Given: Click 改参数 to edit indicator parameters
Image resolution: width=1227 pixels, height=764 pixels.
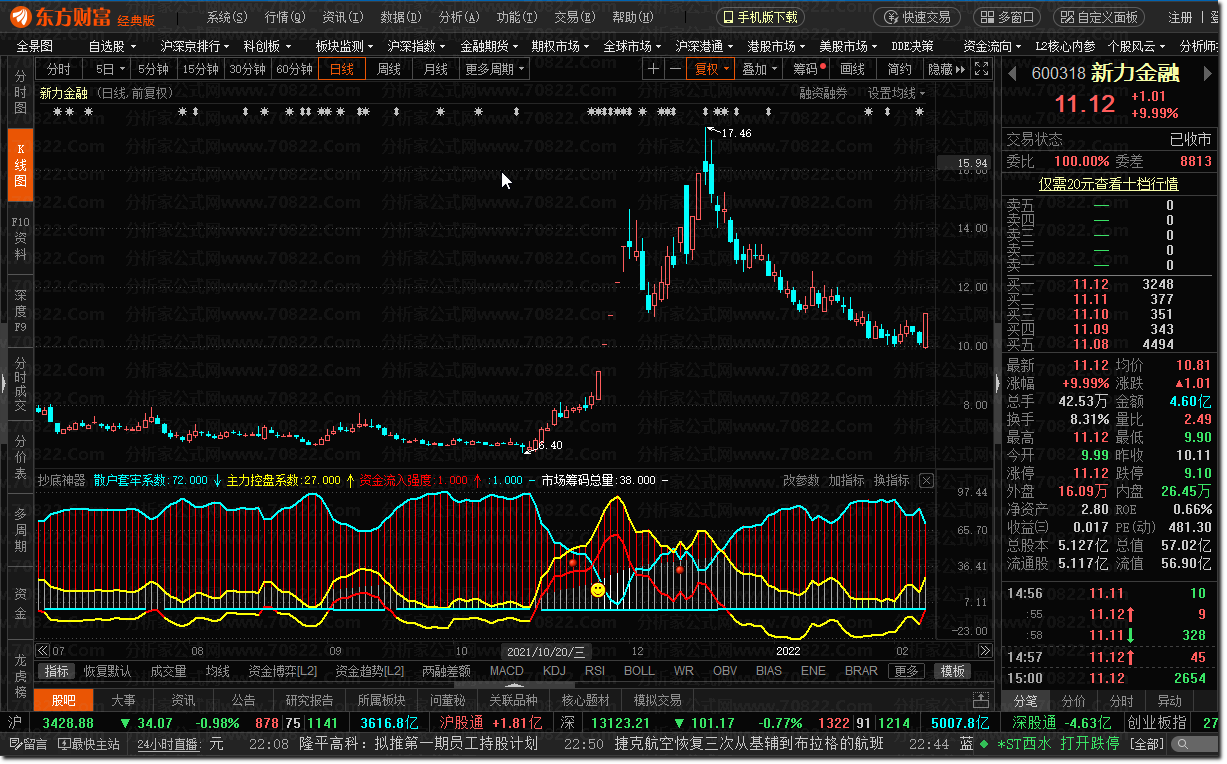Looking at the screenshot, I should [801, 480].
